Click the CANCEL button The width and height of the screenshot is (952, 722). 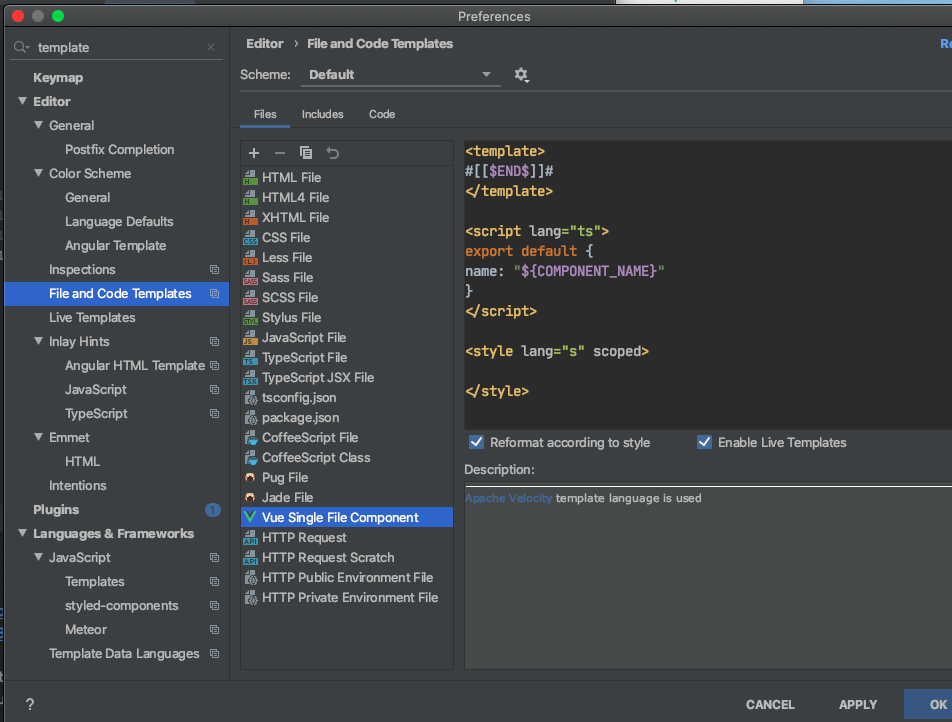[x=770, y=704]
